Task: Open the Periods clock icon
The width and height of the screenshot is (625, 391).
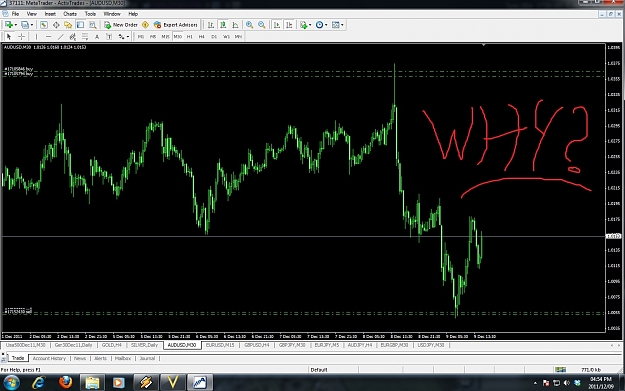Action: click(x=319, y=25)
